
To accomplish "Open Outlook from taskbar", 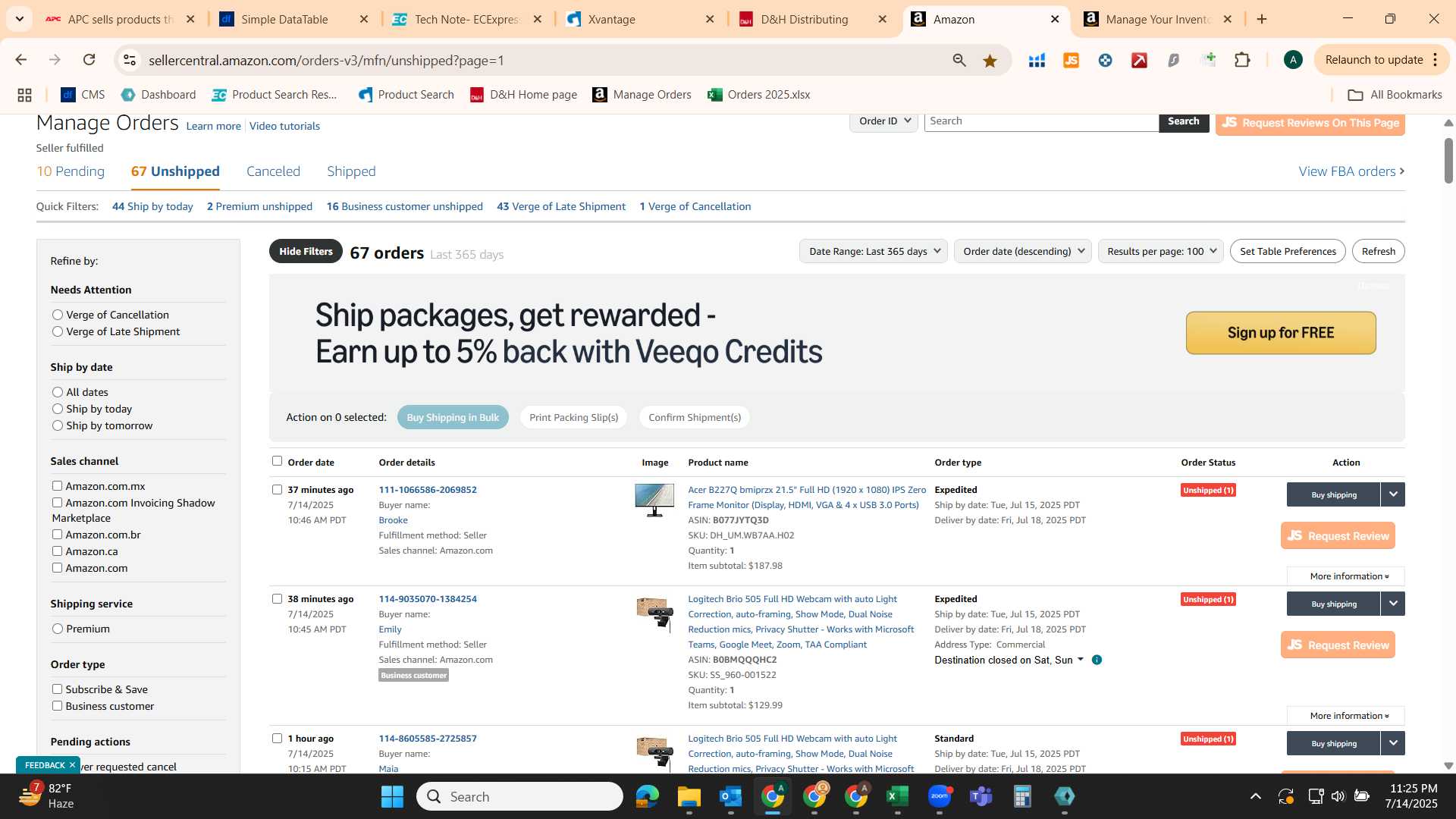I will pyautogui.click(x=730, y=796).
